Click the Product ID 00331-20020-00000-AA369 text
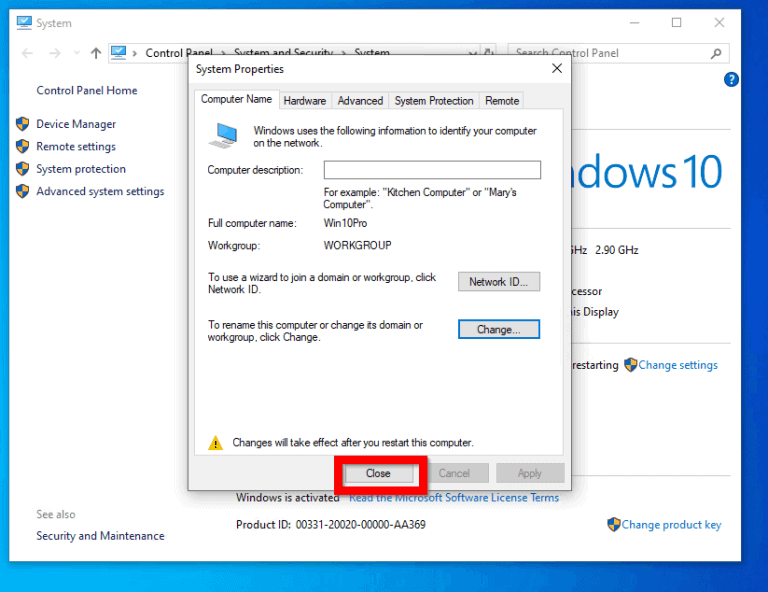 (x=331, y=525)
